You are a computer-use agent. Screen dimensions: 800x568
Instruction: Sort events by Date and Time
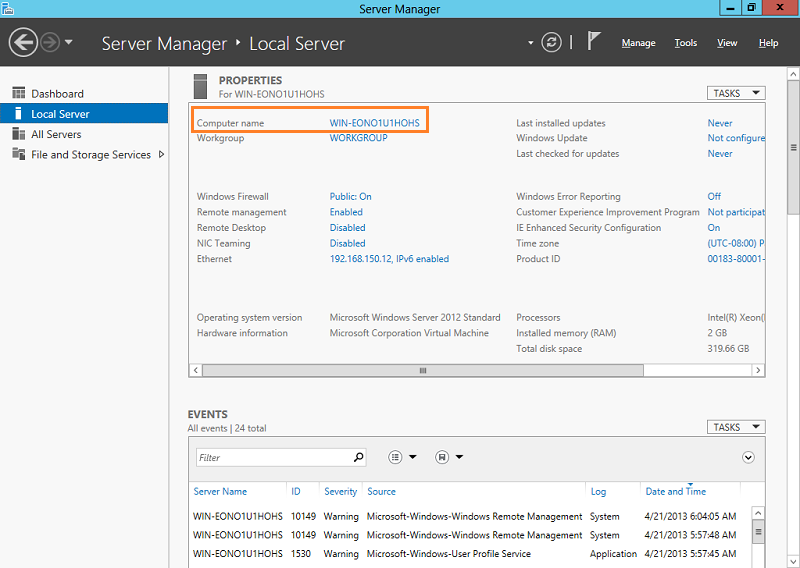pyautogui.click(x=676, y=491)
